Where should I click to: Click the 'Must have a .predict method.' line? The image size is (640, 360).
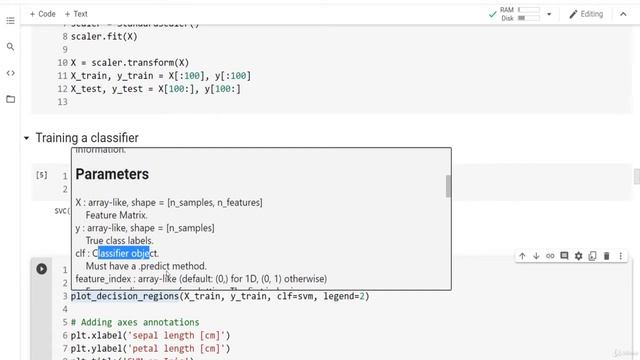point(146,266)
